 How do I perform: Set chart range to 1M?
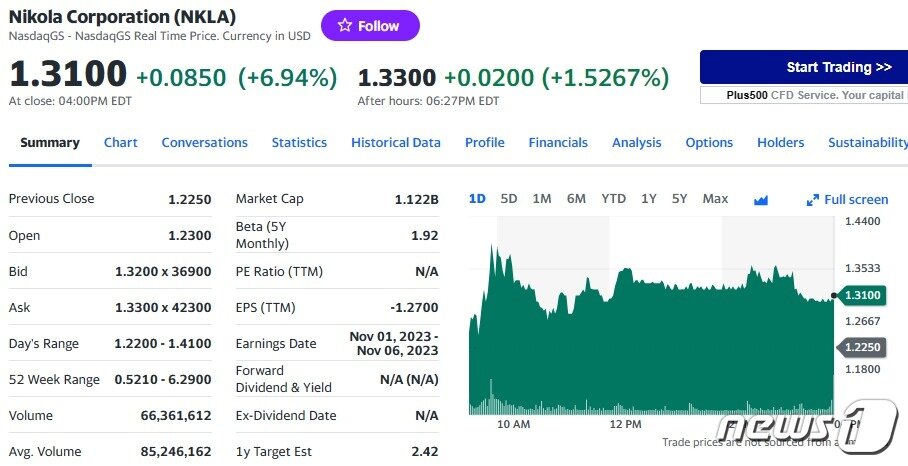click(542, 199)
